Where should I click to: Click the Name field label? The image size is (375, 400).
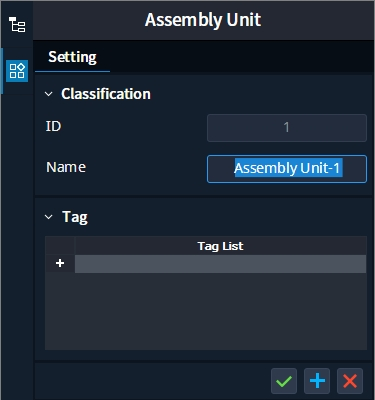point(66,167)
